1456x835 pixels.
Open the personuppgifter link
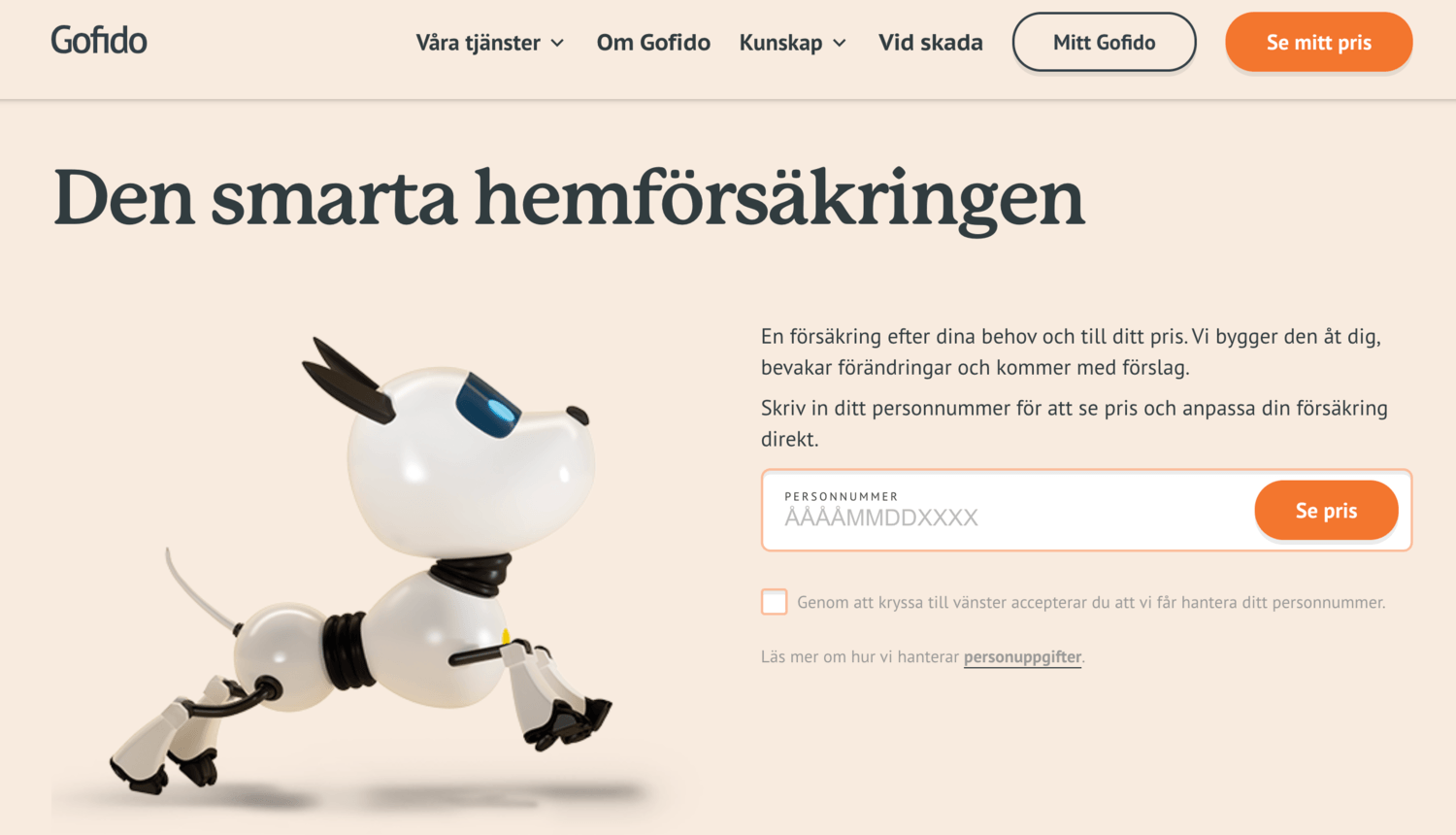(x=1022, y=657)
